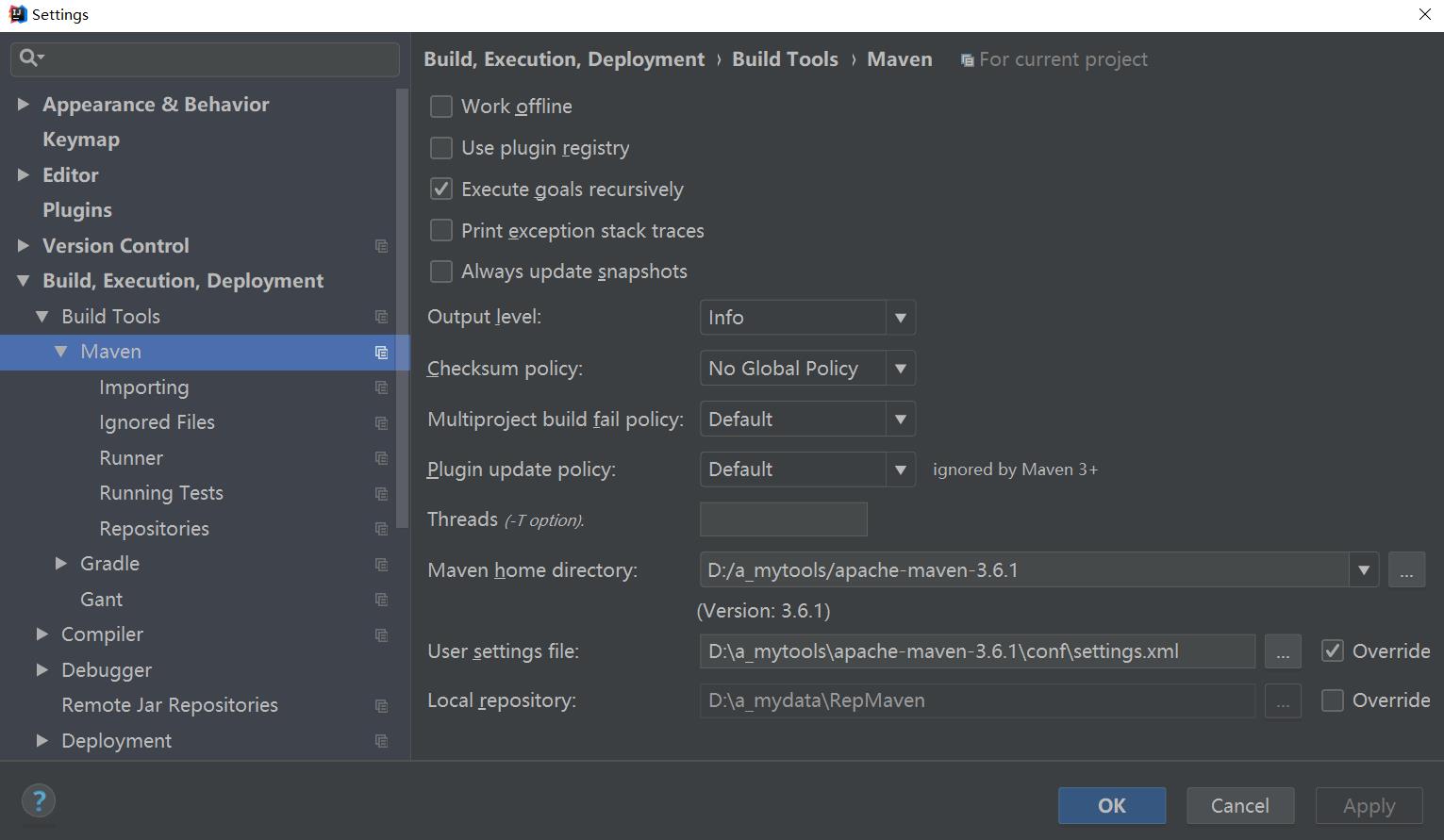This screenshot has width=1444, height=840.
Task: Expand the Editor section
Action: point(23,174)
